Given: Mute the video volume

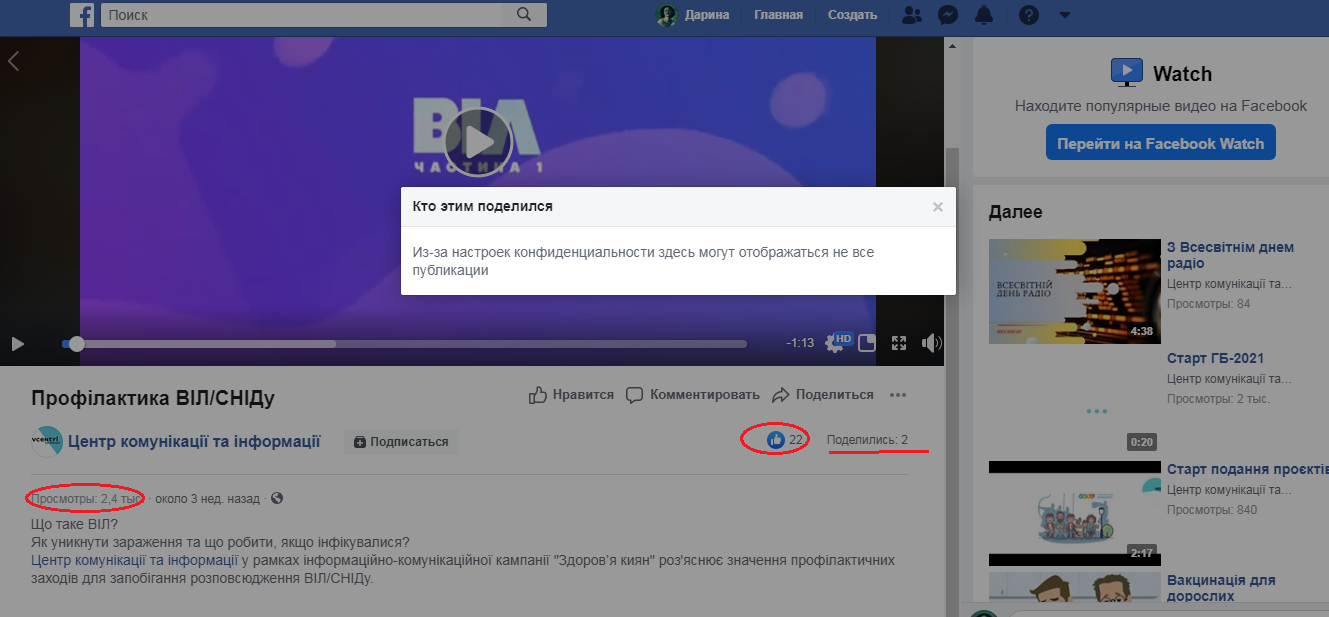Looking at the screenshot, I should point(931,343).
